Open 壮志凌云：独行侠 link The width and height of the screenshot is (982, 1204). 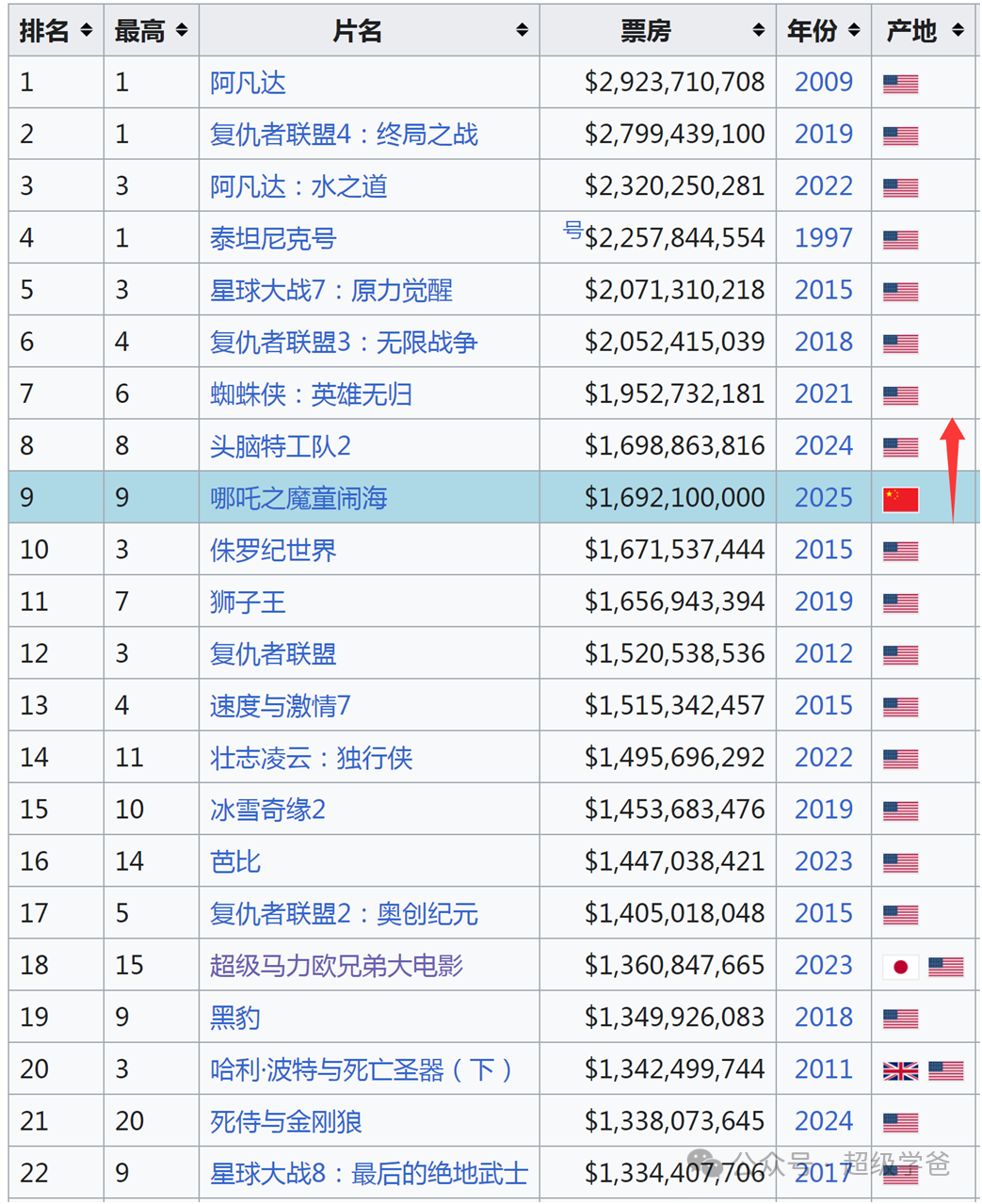(x=312, y=758)
